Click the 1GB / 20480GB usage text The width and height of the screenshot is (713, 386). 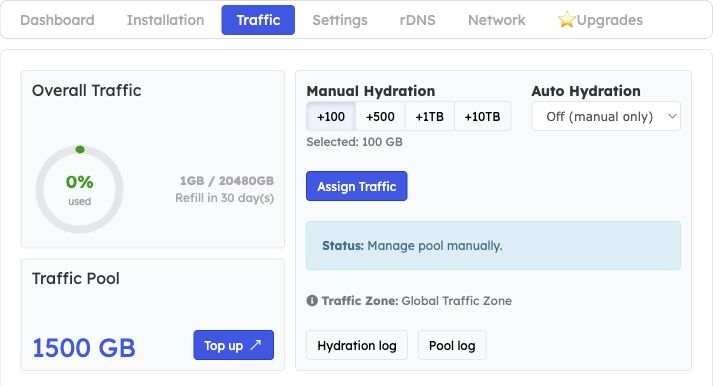click(x=227, y=181)
